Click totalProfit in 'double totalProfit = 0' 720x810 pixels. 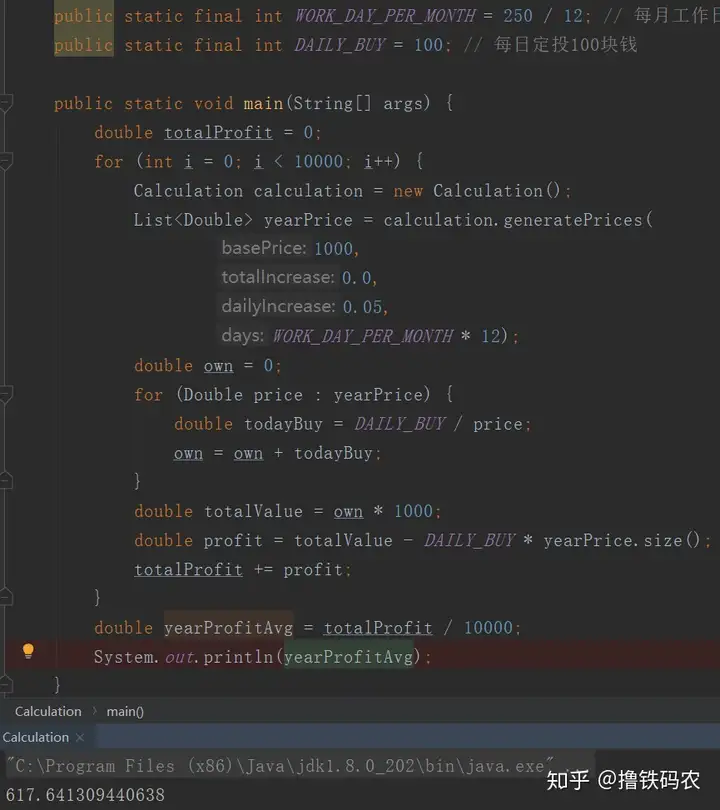pyautogui.click(x=218, y=133)
